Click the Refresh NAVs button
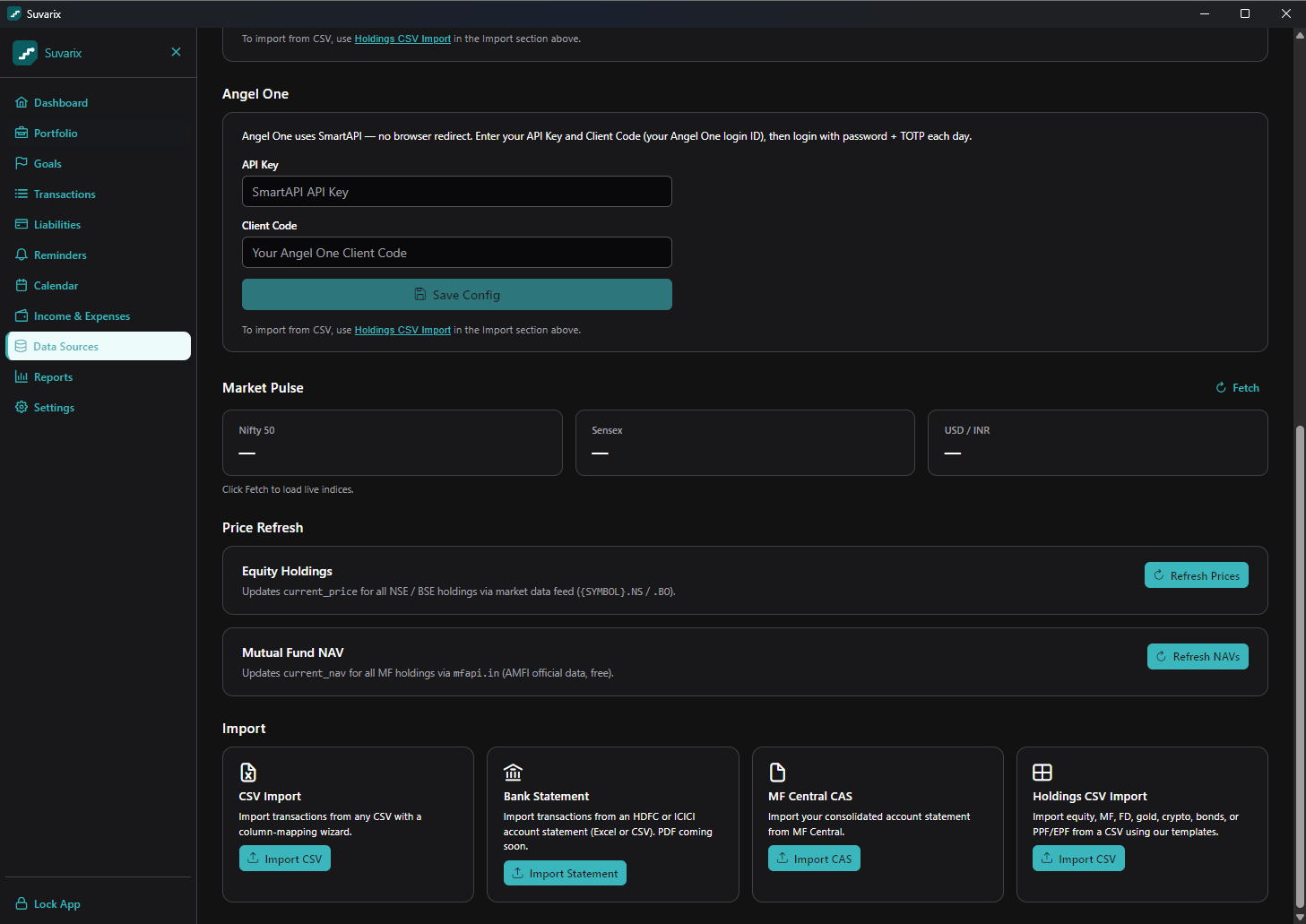Screen dimensions: 1306x924 coord(1198,657)
